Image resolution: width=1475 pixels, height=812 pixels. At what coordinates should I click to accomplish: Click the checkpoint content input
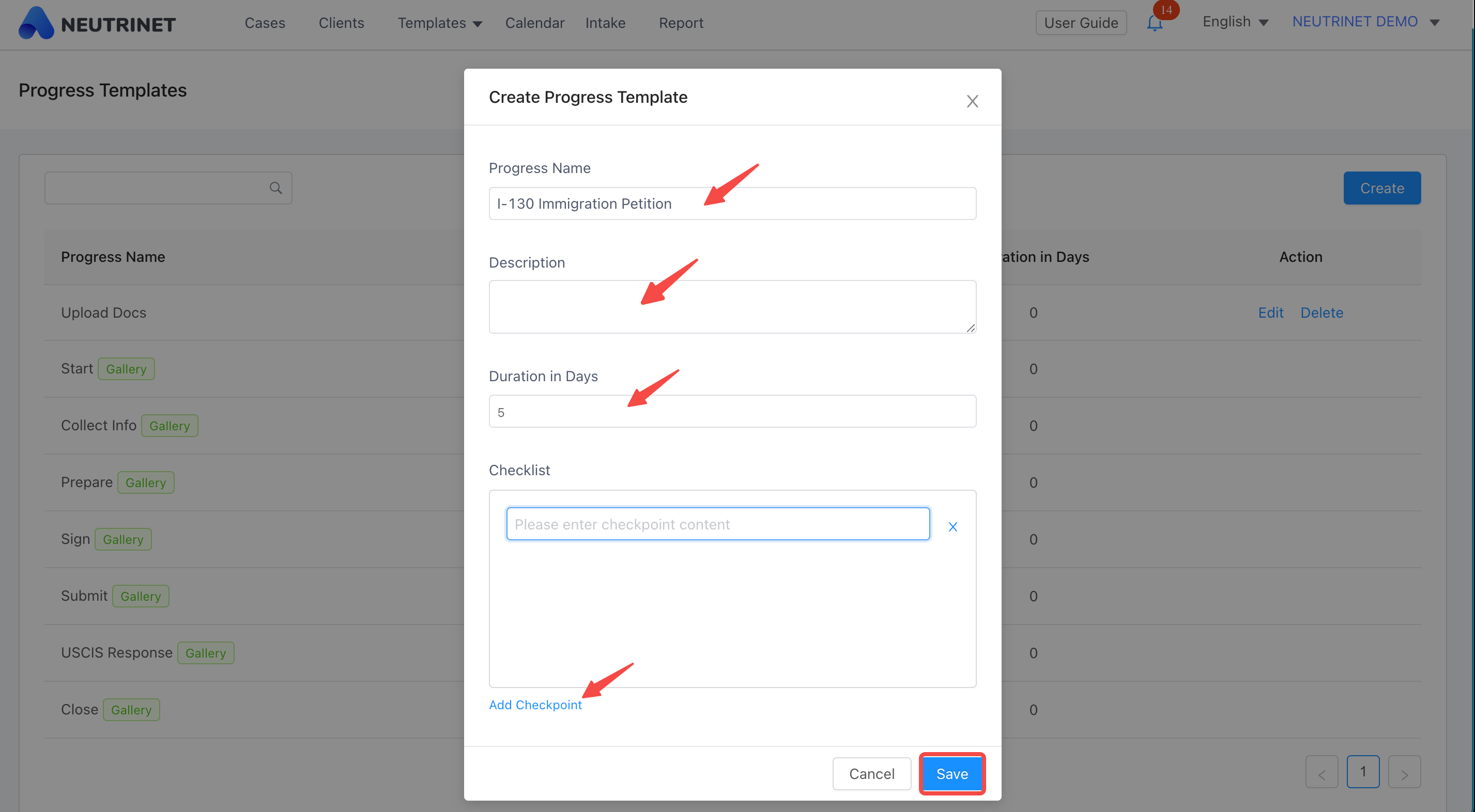(x=718, y=524)
